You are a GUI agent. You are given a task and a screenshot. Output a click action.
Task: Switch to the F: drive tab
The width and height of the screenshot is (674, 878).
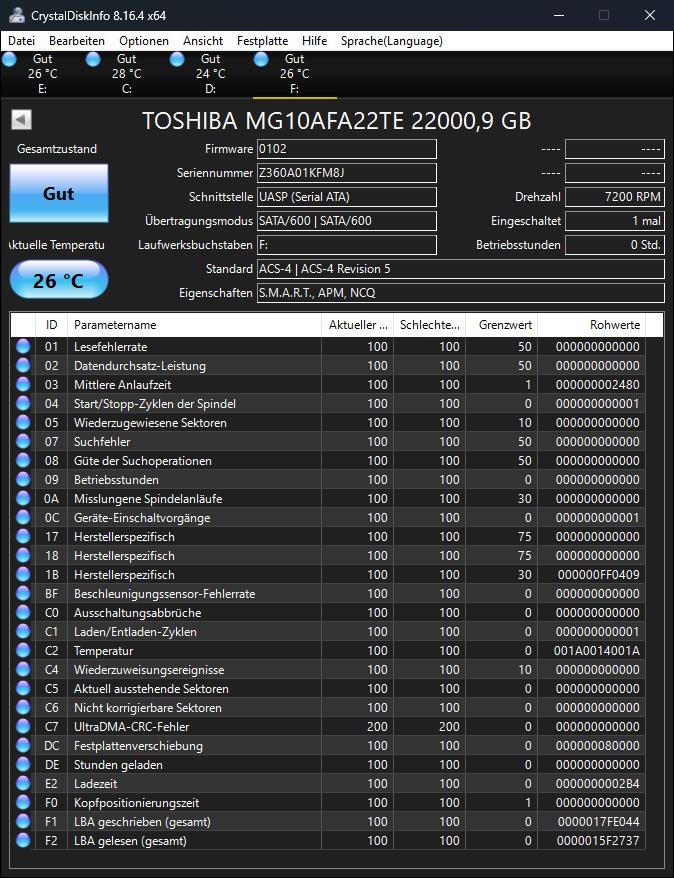[294, 74]
